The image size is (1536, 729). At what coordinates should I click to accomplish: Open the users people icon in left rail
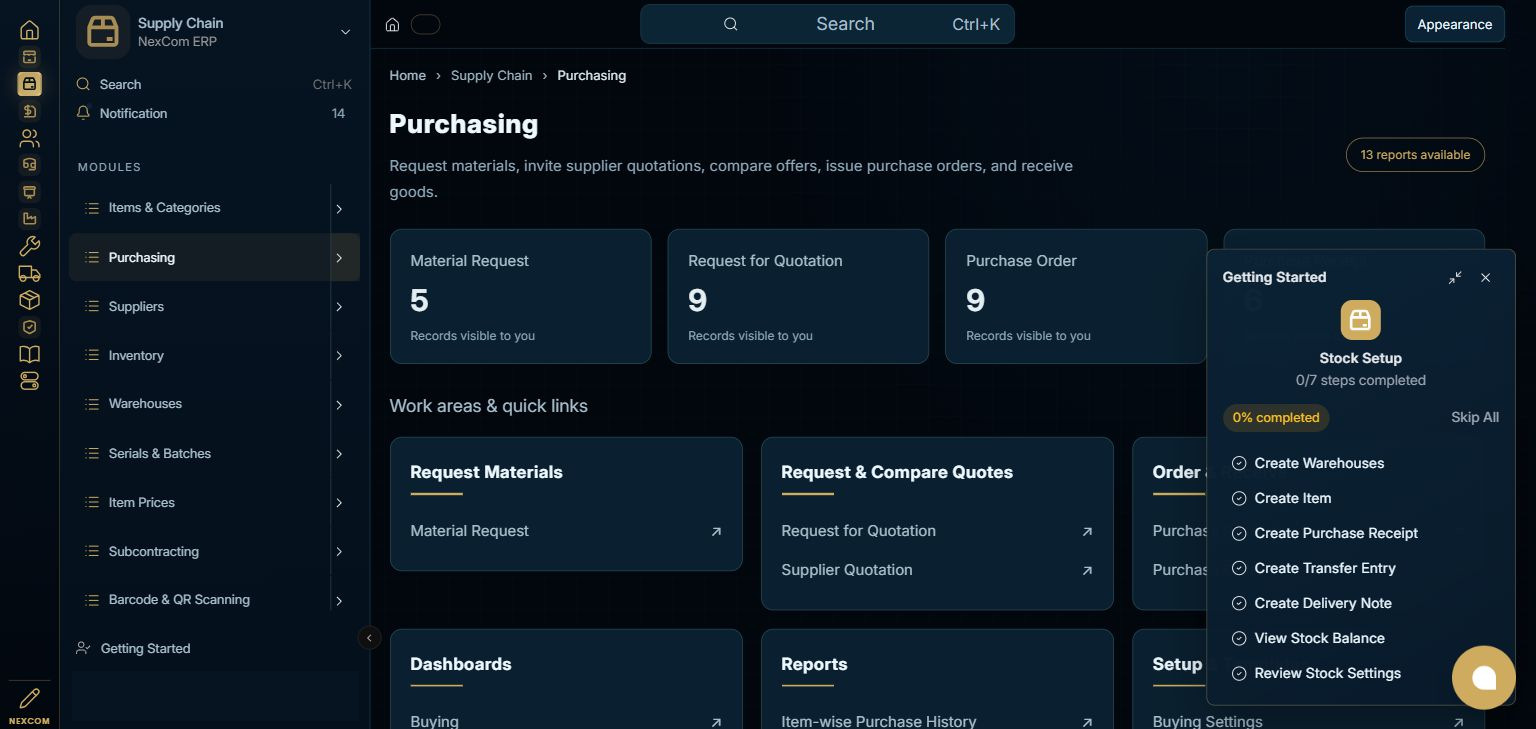tap(29, 138)
